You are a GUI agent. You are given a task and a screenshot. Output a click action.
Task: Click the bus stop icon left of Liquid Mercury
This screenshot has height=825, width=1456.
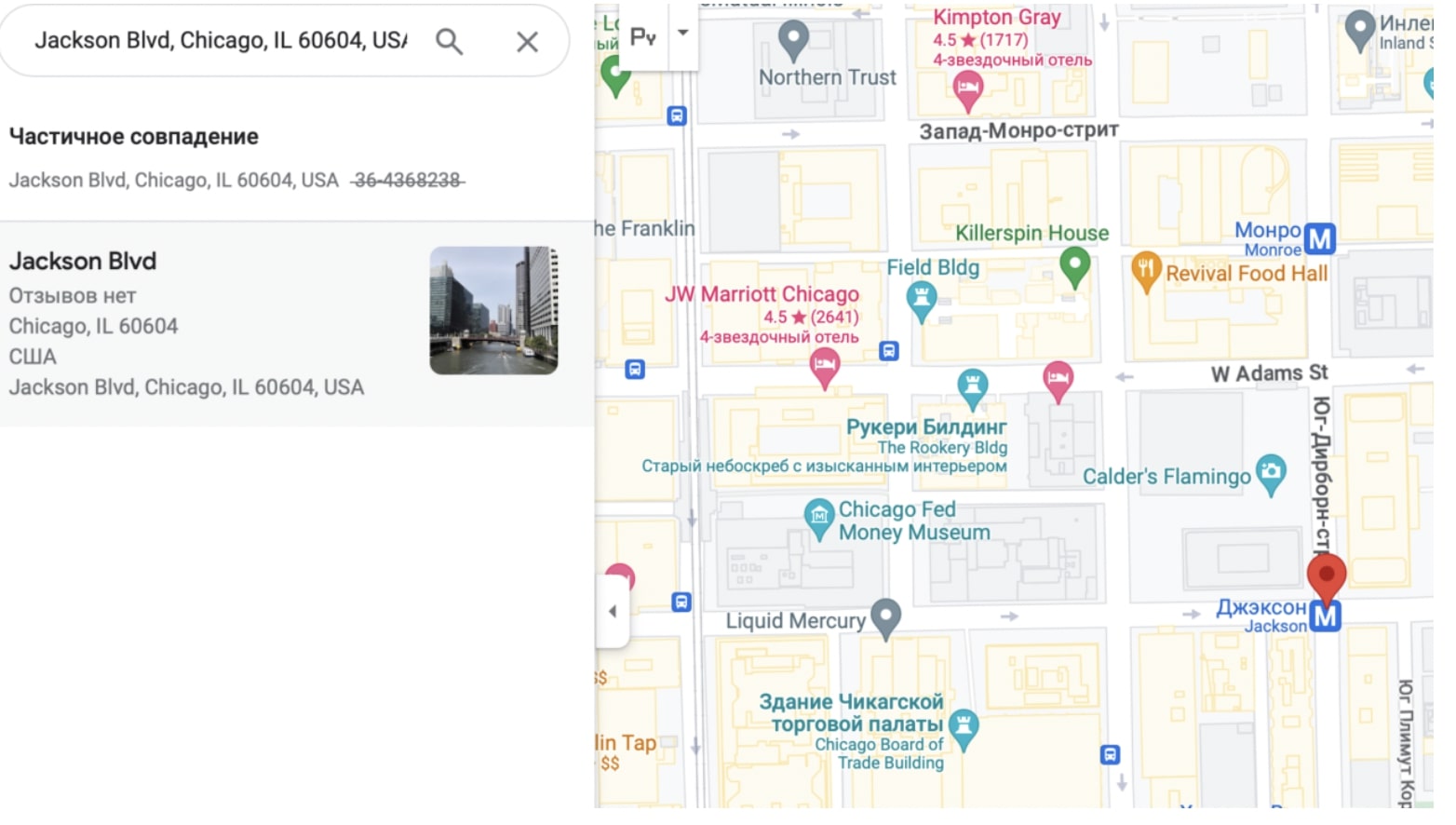click(x=681, y=602)
